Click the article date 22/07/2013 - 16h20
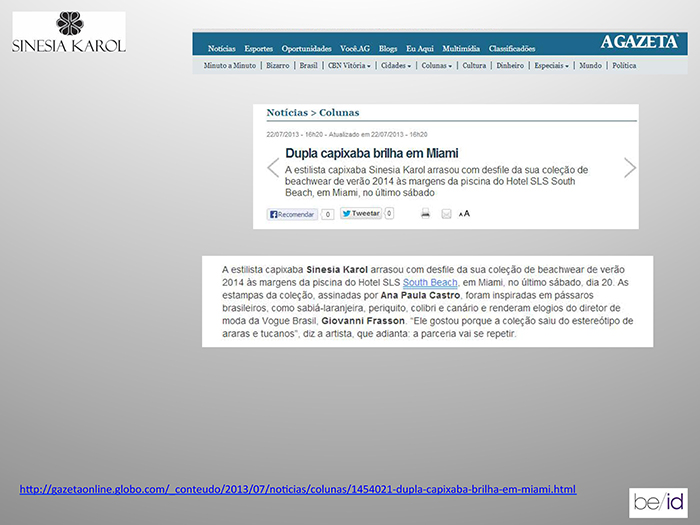This screenshot has width=700, height=525. (x=295, y=134)
